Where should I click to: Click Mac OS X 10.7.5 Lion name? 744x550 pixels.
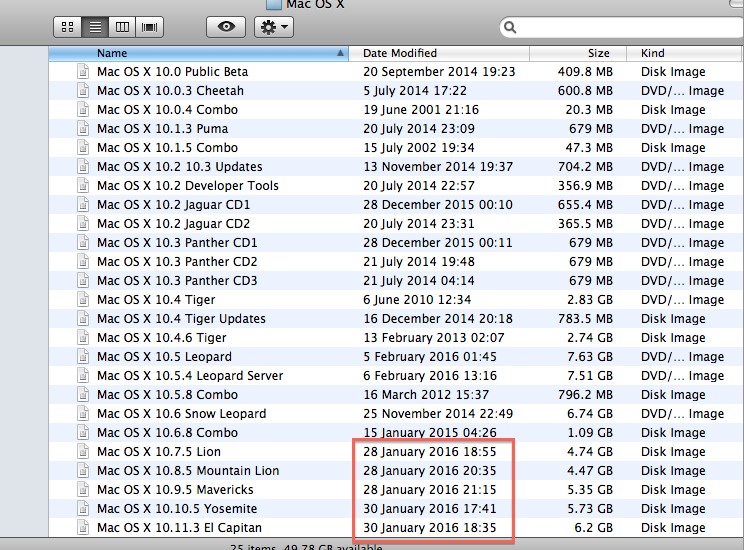pyautogui.click(x=159, y=452)
